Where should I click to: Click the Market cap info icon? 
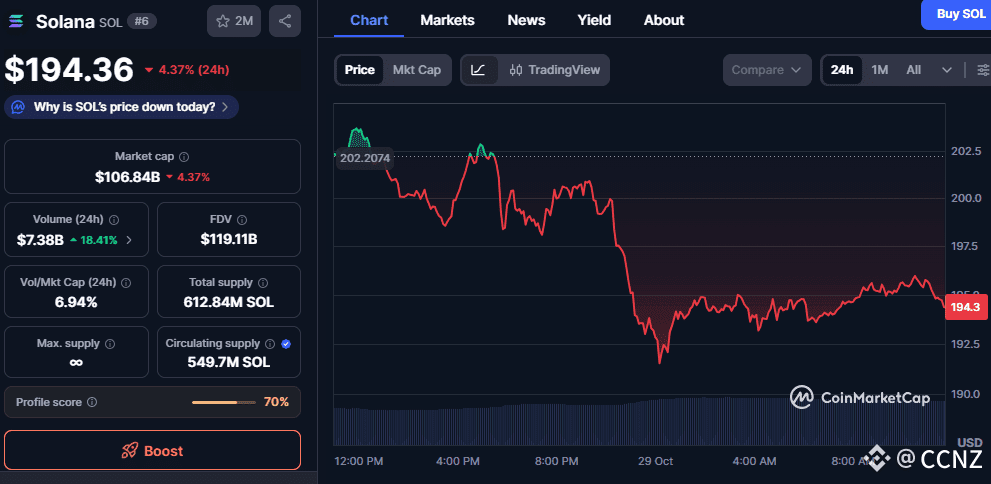click(x=184, y=157)
